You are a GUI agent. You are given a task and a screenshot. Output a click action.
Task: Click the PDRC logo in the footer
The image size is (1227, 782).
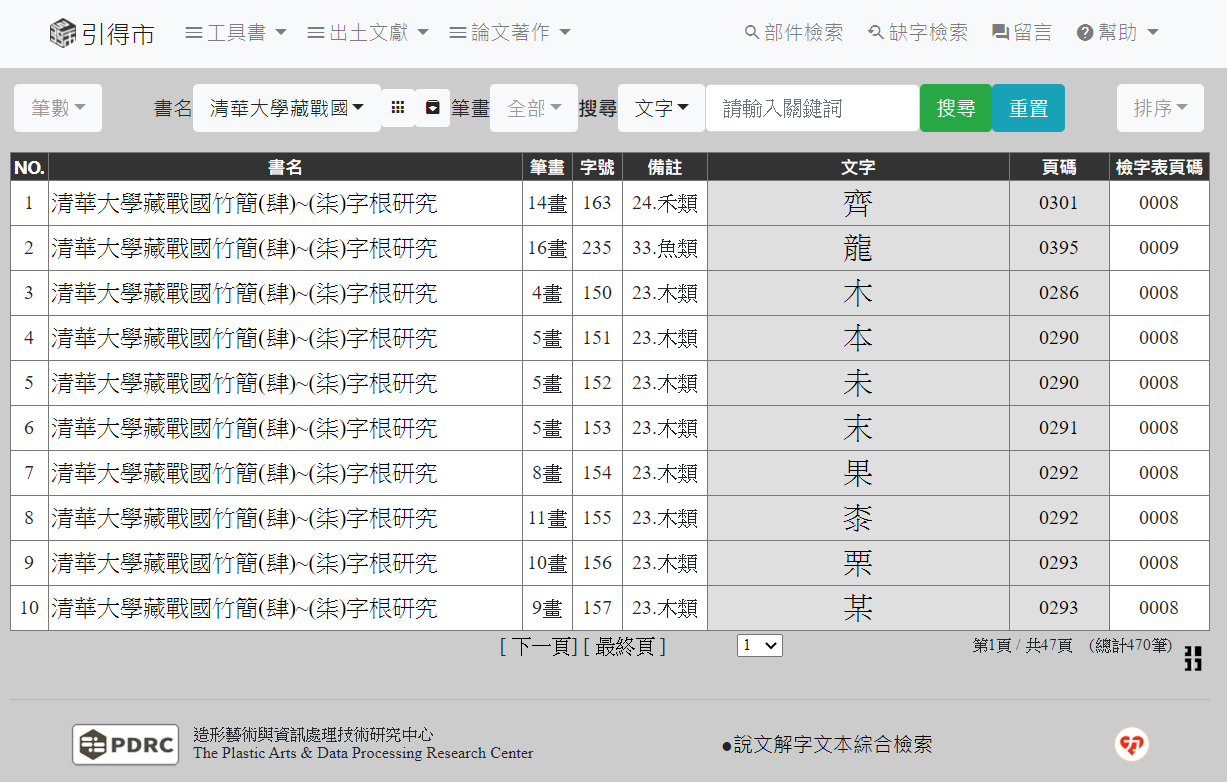126,744
